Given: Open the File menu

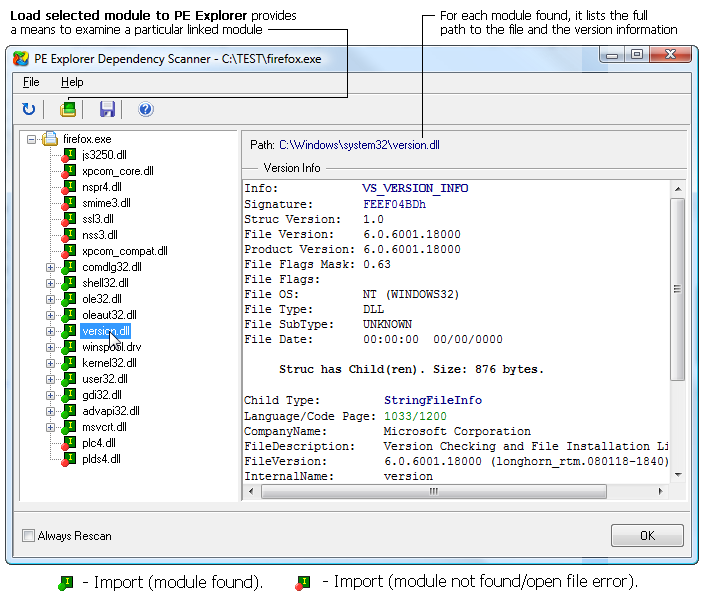Looking at the screenshot, I should pos(31,82).
